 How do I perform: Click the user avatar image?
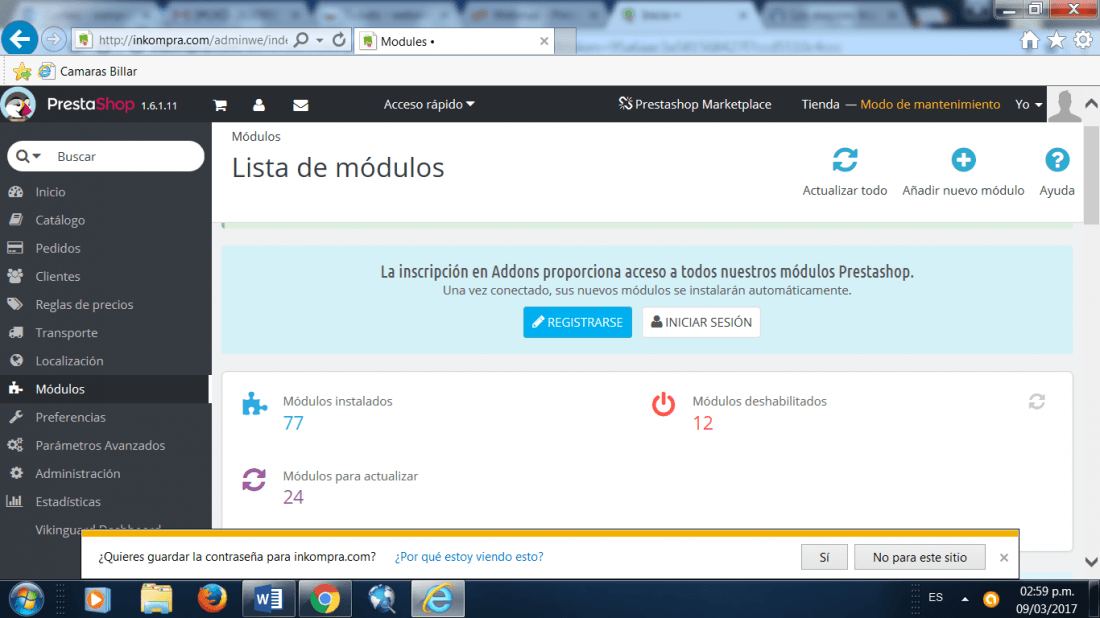1064,105
